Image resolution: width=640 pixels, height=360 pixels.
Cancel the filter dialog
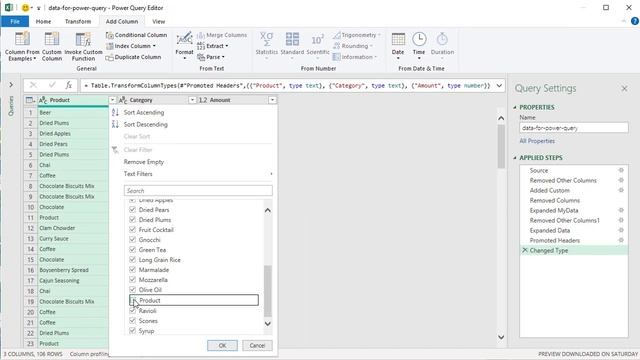pyautogui.click(x=257, y=345)
